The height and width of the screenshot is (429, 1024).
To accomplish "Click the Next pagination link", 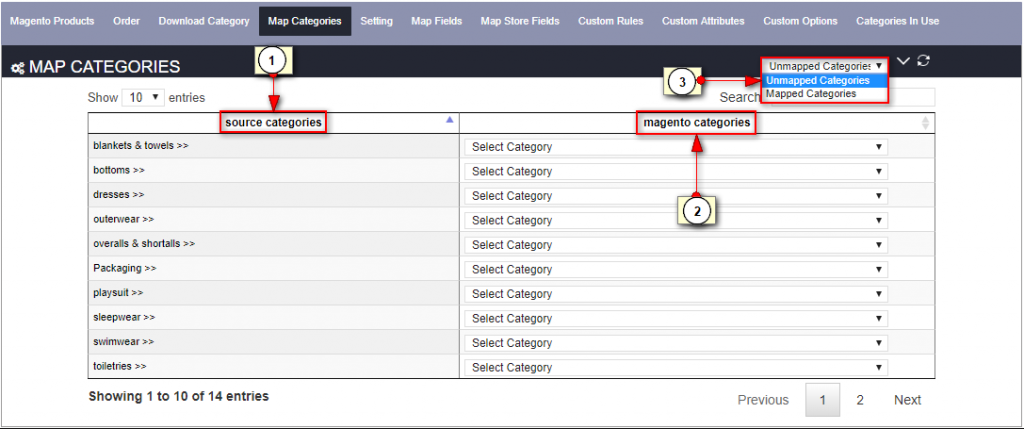I will point(908,400).
